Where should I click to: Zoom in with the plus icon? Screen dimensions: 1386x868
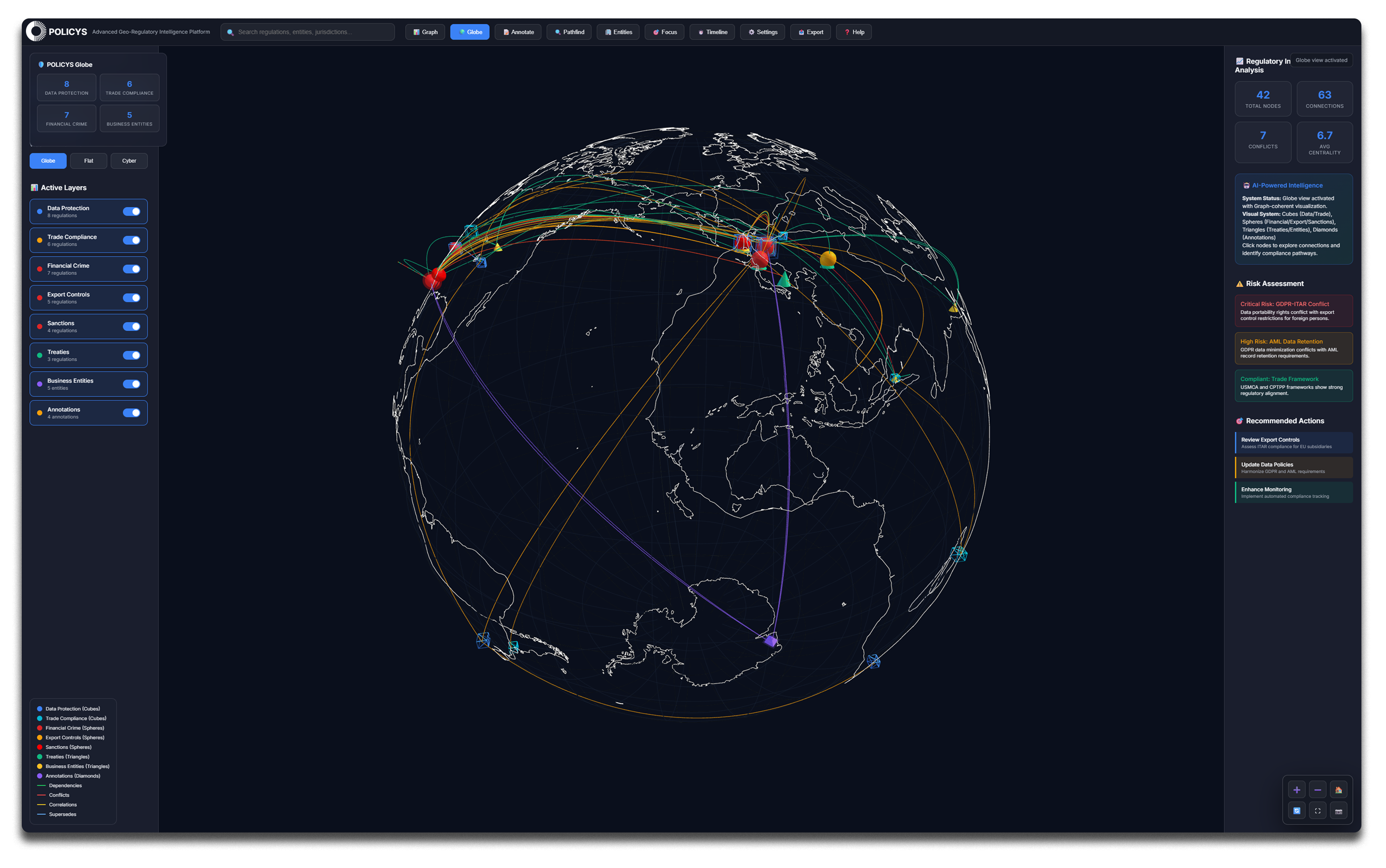coord(1296,790)
